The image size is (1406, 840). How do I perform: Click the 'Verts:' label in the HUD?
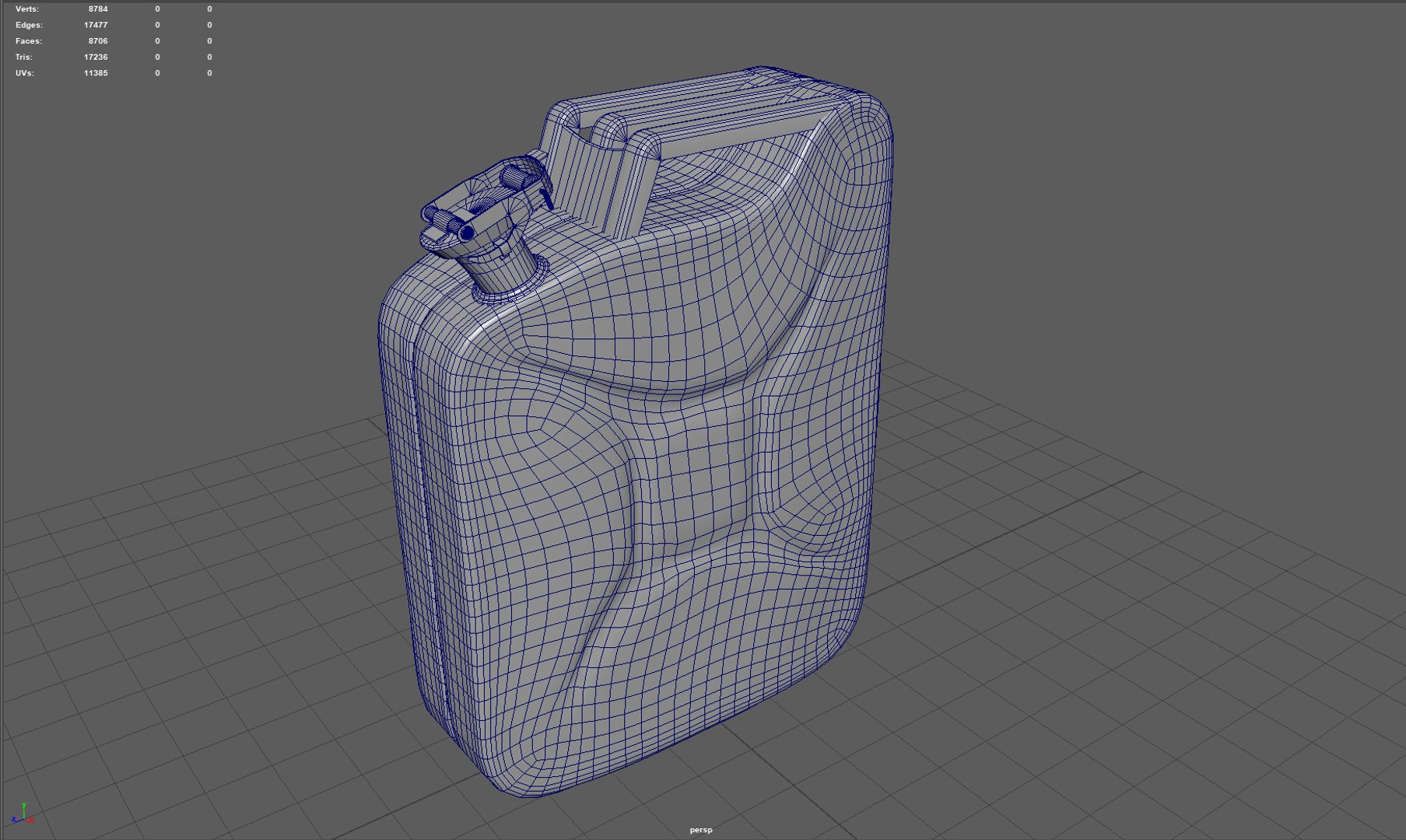(27, 9)
